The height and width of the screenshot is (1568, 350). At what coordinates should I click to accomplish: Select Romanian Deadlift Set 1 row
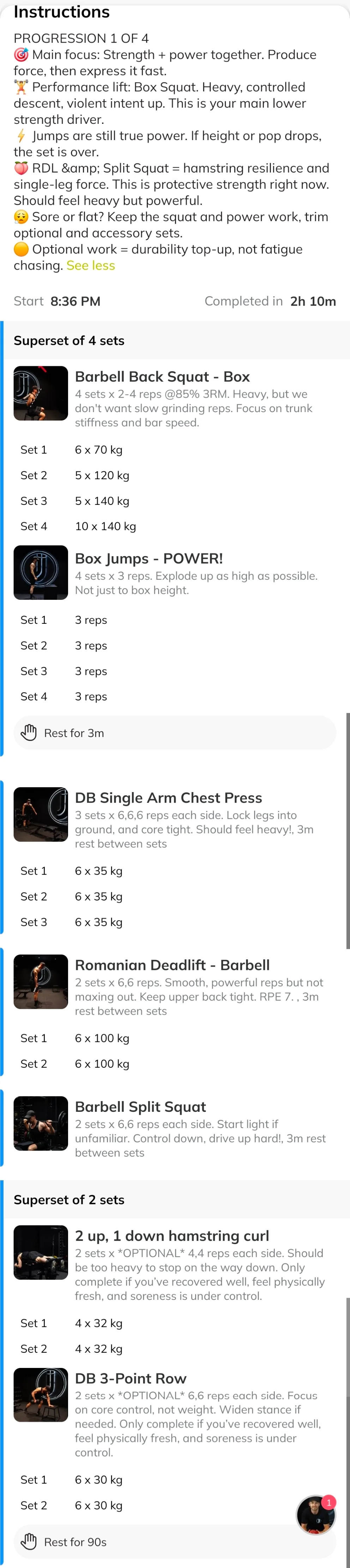click(x=175, y=1038)
